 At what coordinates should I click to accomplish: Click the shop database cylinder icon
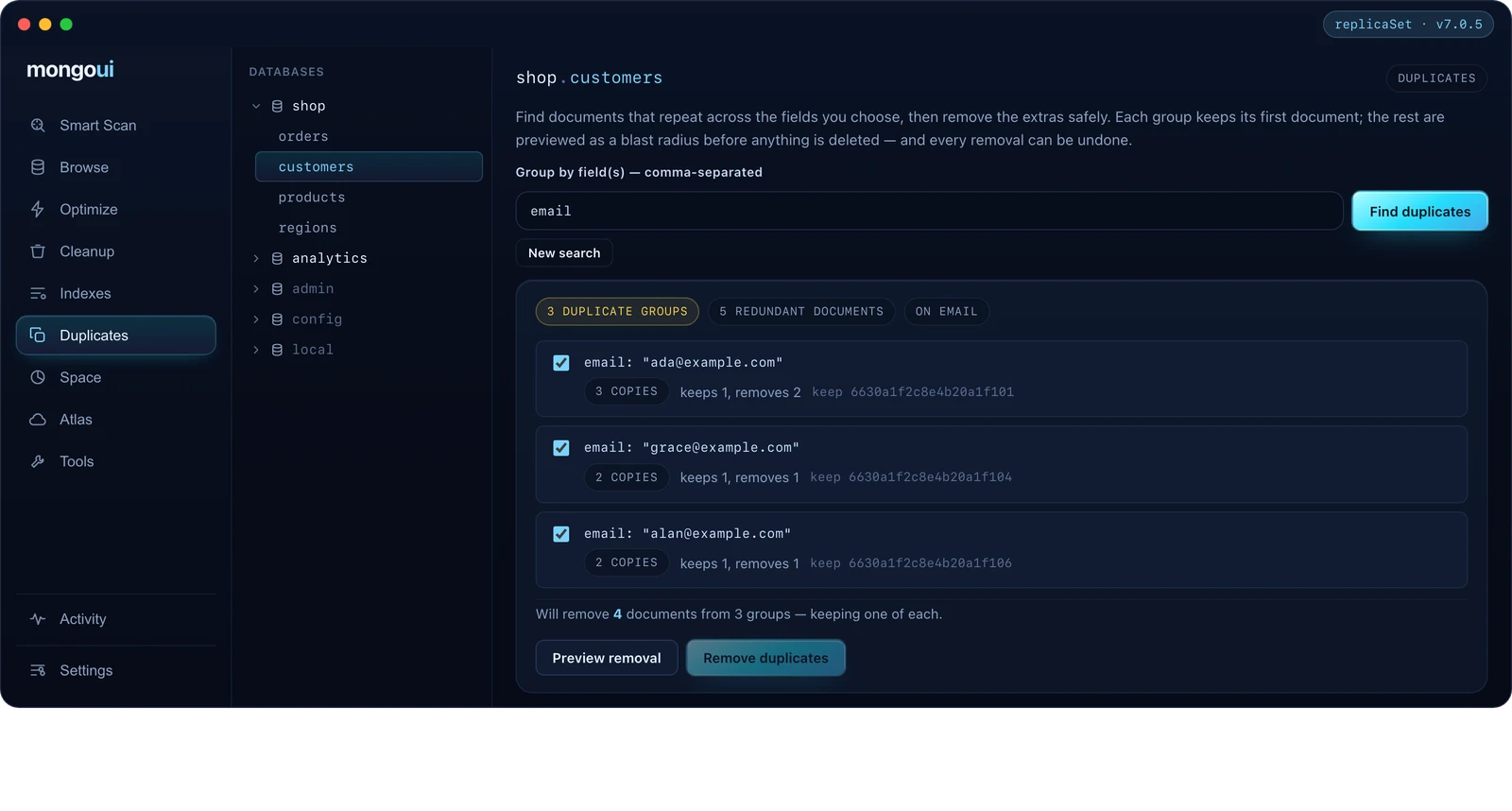click(277, 106)
